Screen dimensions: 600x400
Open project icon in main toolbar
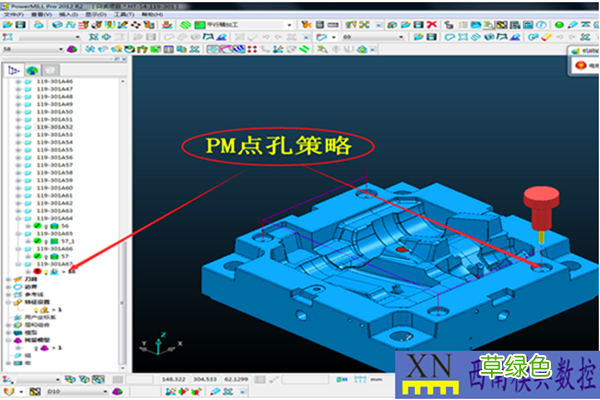pos(7,25)
